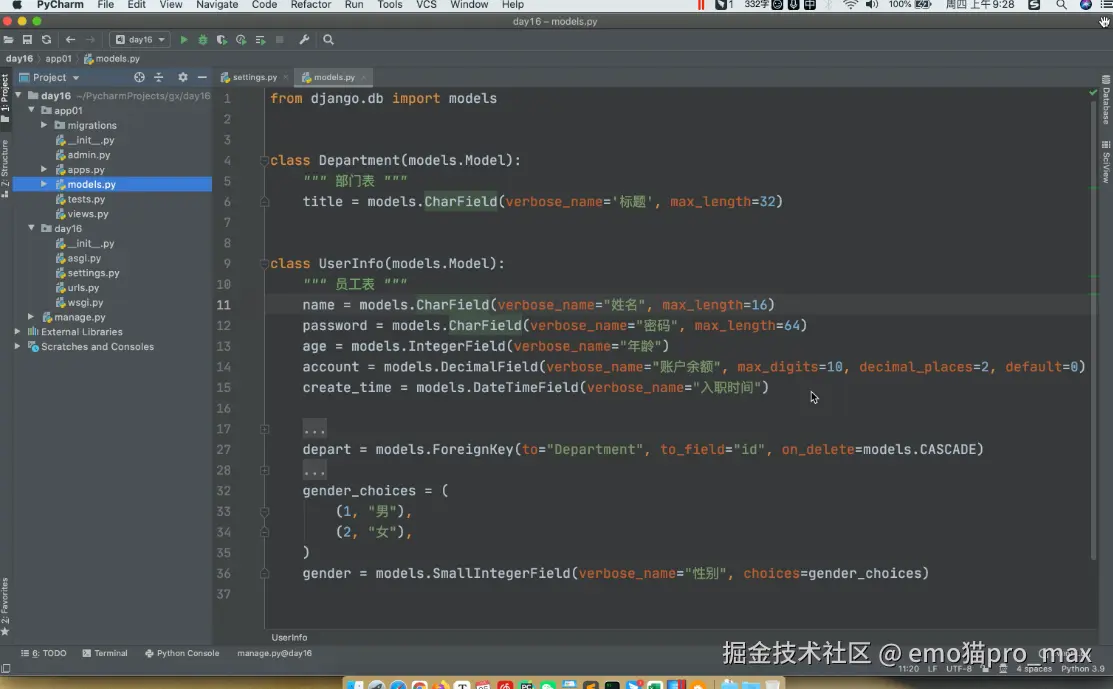1113x689 pixels.
Task: Select views.py in the project tree
Action: [x=87, y=214]
